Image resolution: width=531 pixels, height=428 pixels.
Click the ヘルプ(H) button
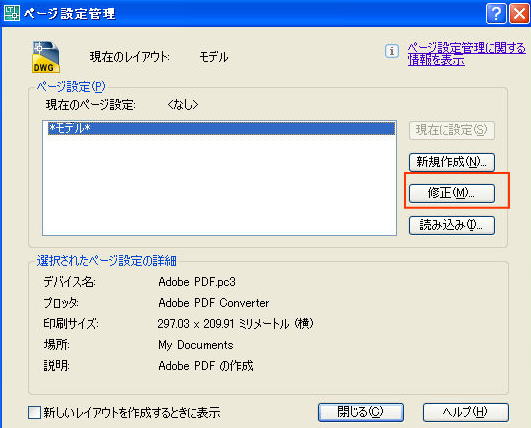point(466,412)
